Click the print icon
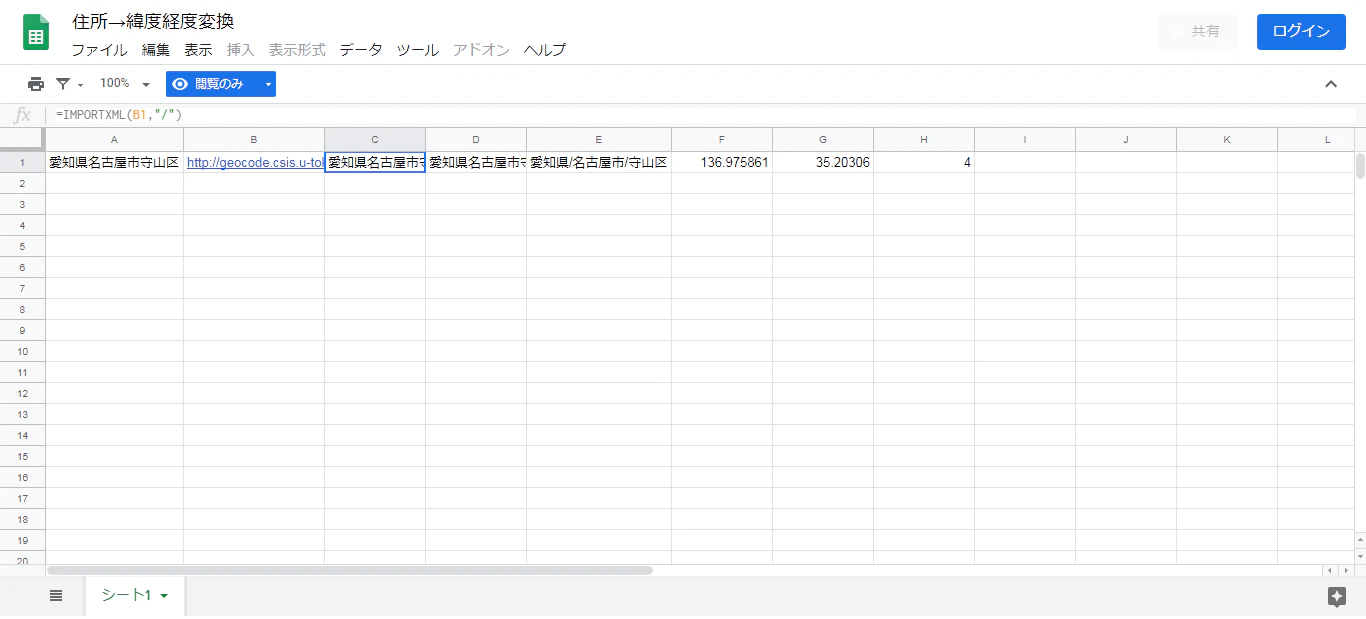Image resolution: width=1366 pixels, height=619 pixels. (x=36, y=84)
